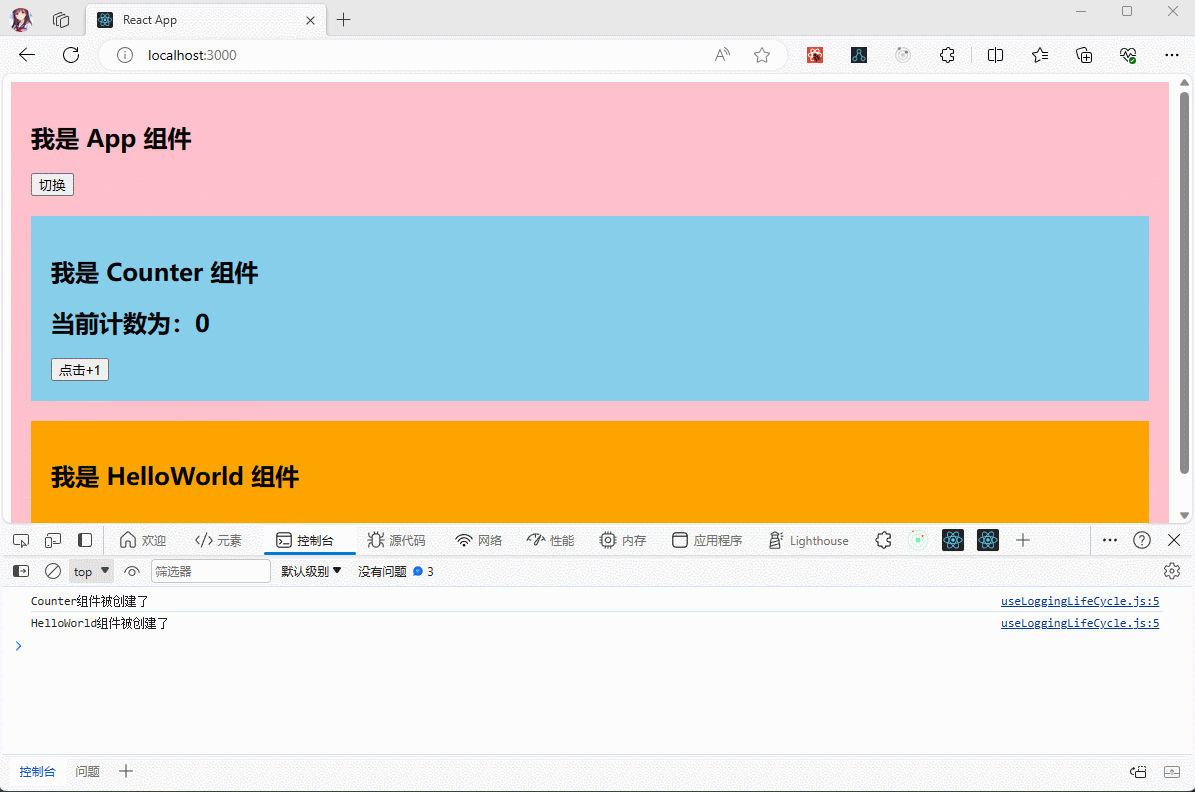Click the live expression eye icon
Screen dimensions: 1195x792
pos(132,572)
